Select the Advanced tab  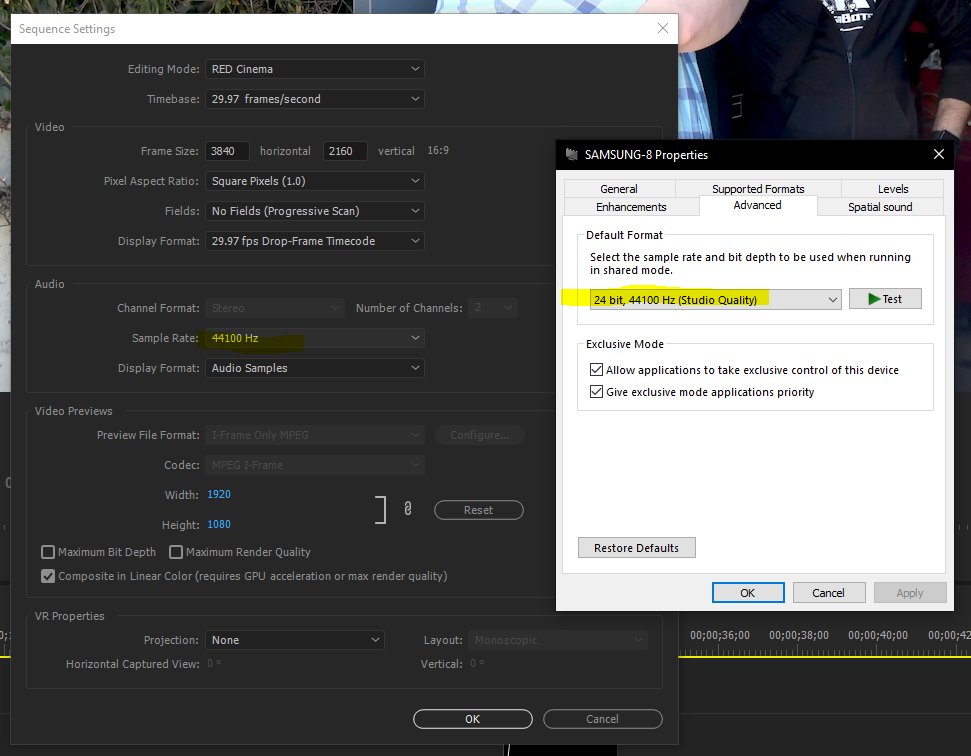click(757, 206)
